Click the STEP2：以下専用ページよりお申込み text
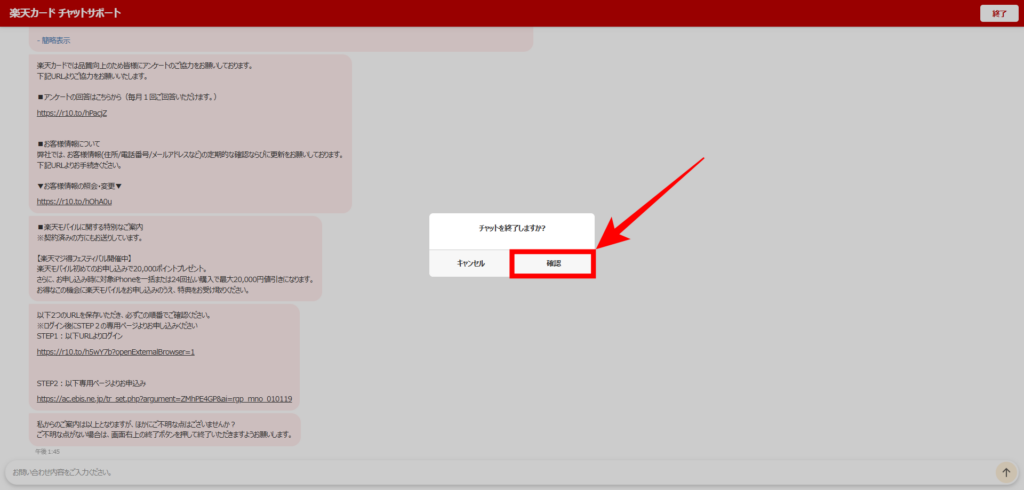1024x490 pixels. 91,383
